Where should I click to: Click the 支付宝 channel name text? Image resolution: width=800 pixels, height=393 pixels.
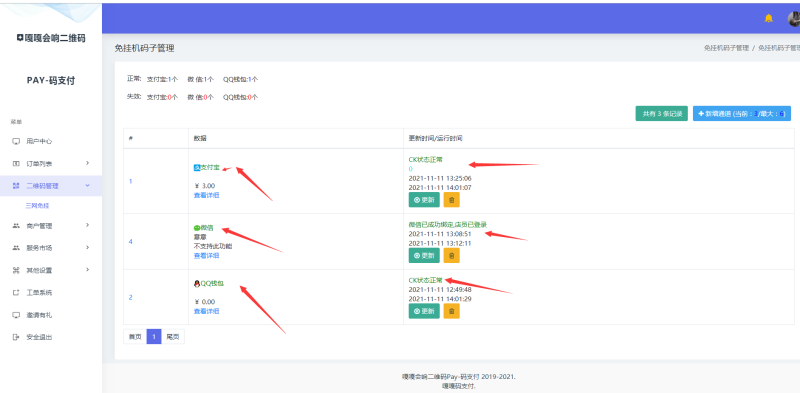tap(210, 167)
